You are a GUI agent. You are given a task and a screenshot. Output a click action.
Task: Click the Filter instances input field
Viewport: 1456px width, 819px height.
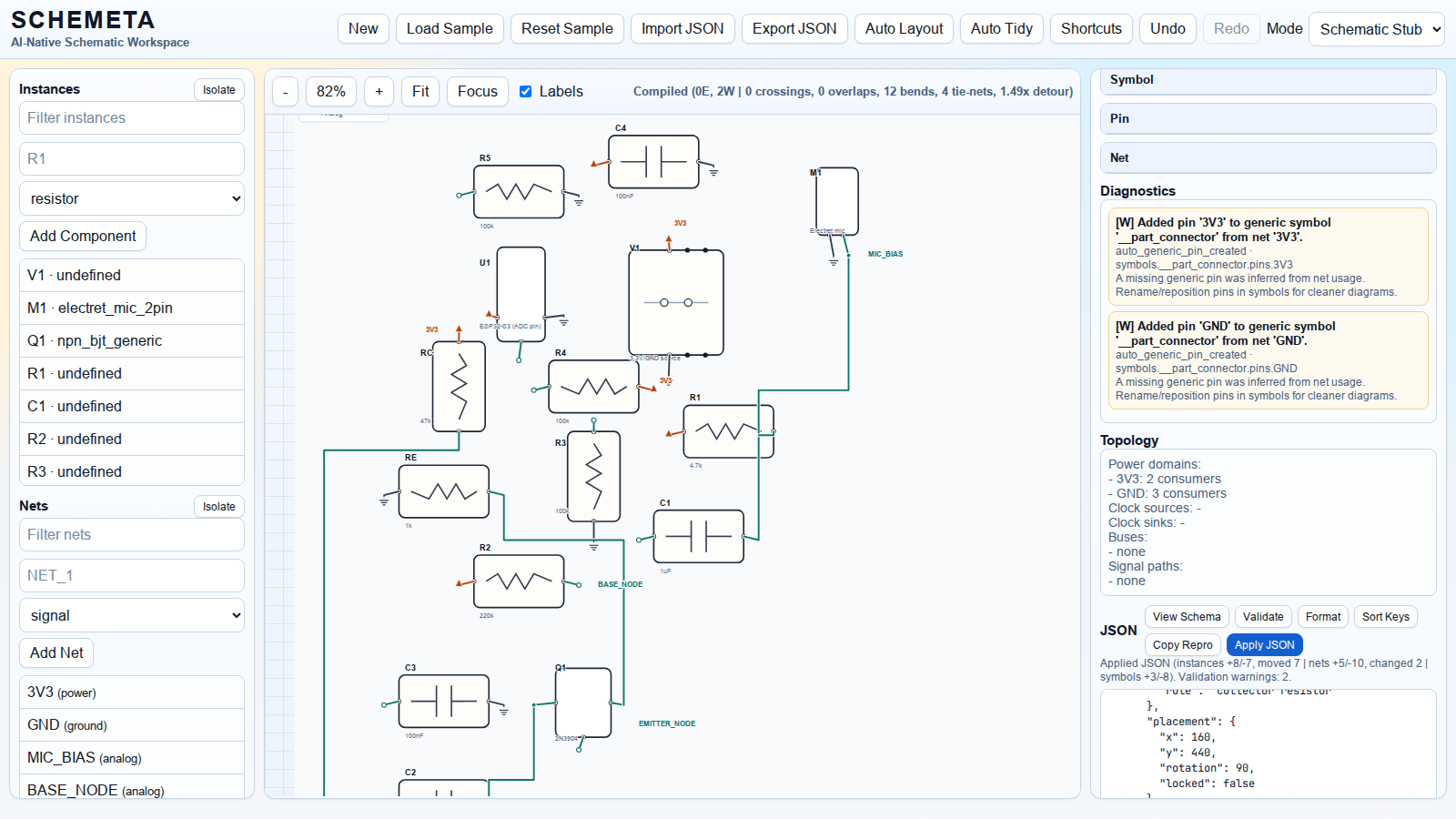(x=132, y=118)
